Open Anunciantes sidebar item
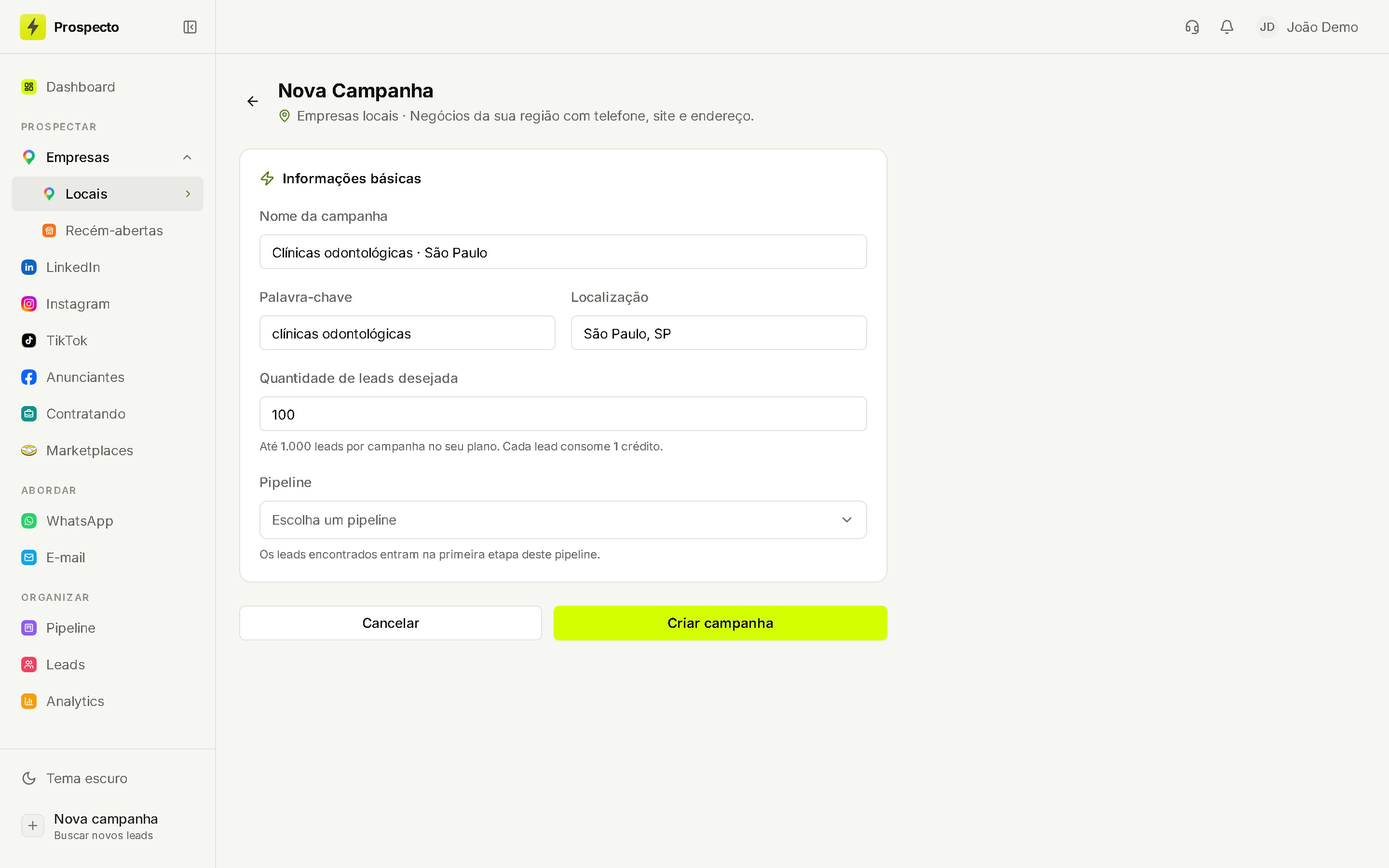This screenshot has height=868, width=1389. 108,377
